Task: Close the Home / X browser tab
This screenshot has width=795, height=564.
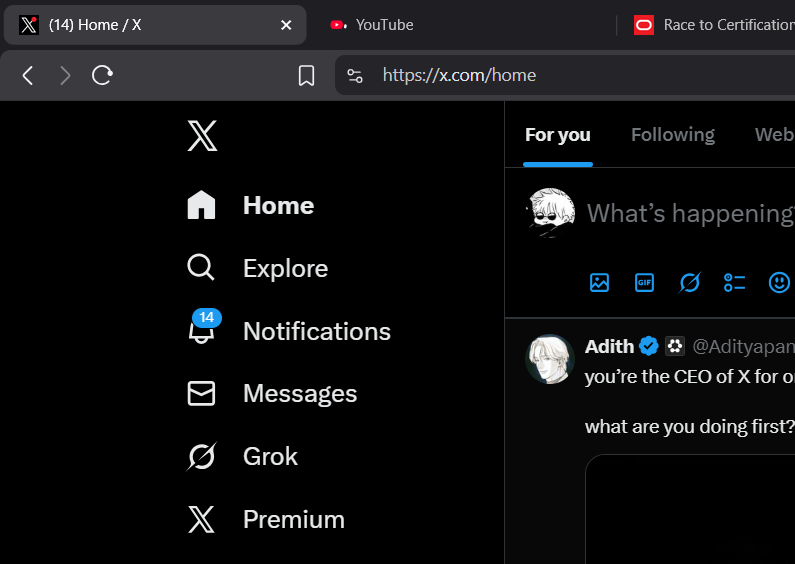Action: [x=286, y=25]
